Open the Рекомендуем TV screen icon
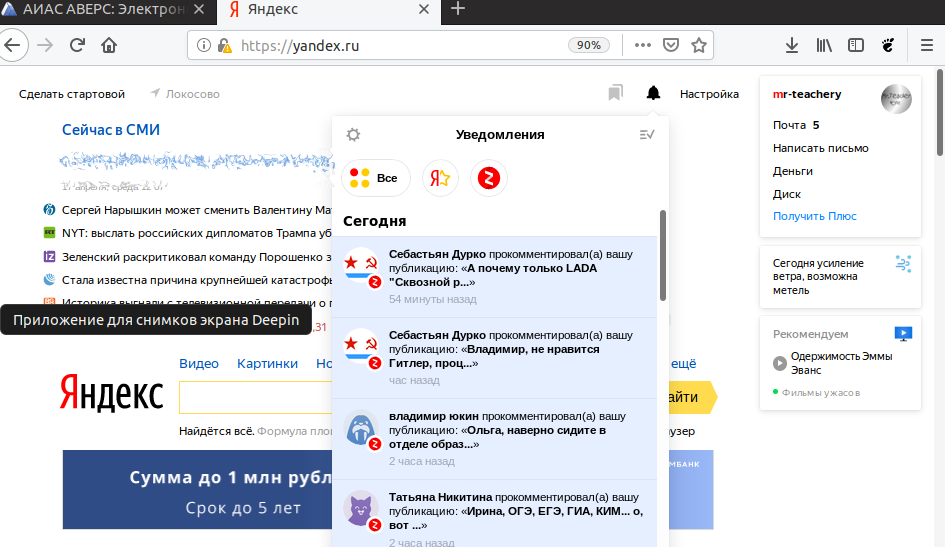Viewport: 945px width, 547px height. 903,334
